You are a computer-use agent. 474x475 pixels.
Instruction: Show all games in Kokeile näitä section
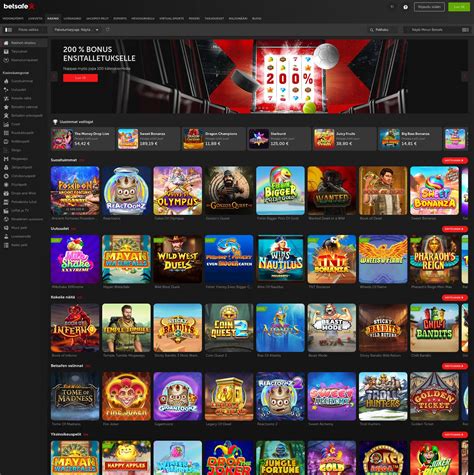[455, 297]
